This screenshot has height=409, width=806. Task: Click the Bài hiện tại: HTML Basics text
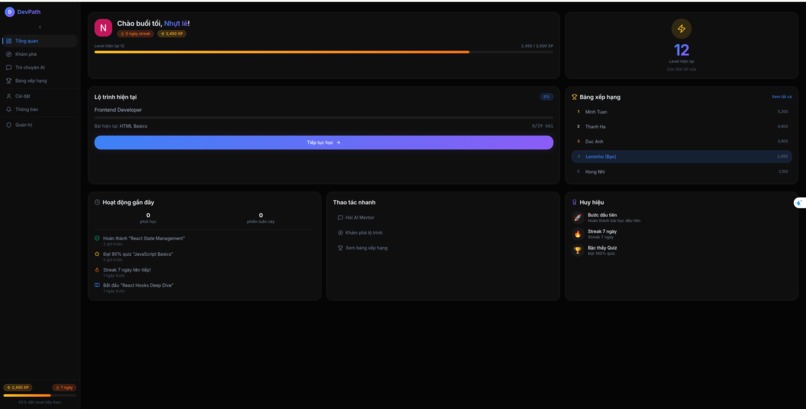click(120, 126)
